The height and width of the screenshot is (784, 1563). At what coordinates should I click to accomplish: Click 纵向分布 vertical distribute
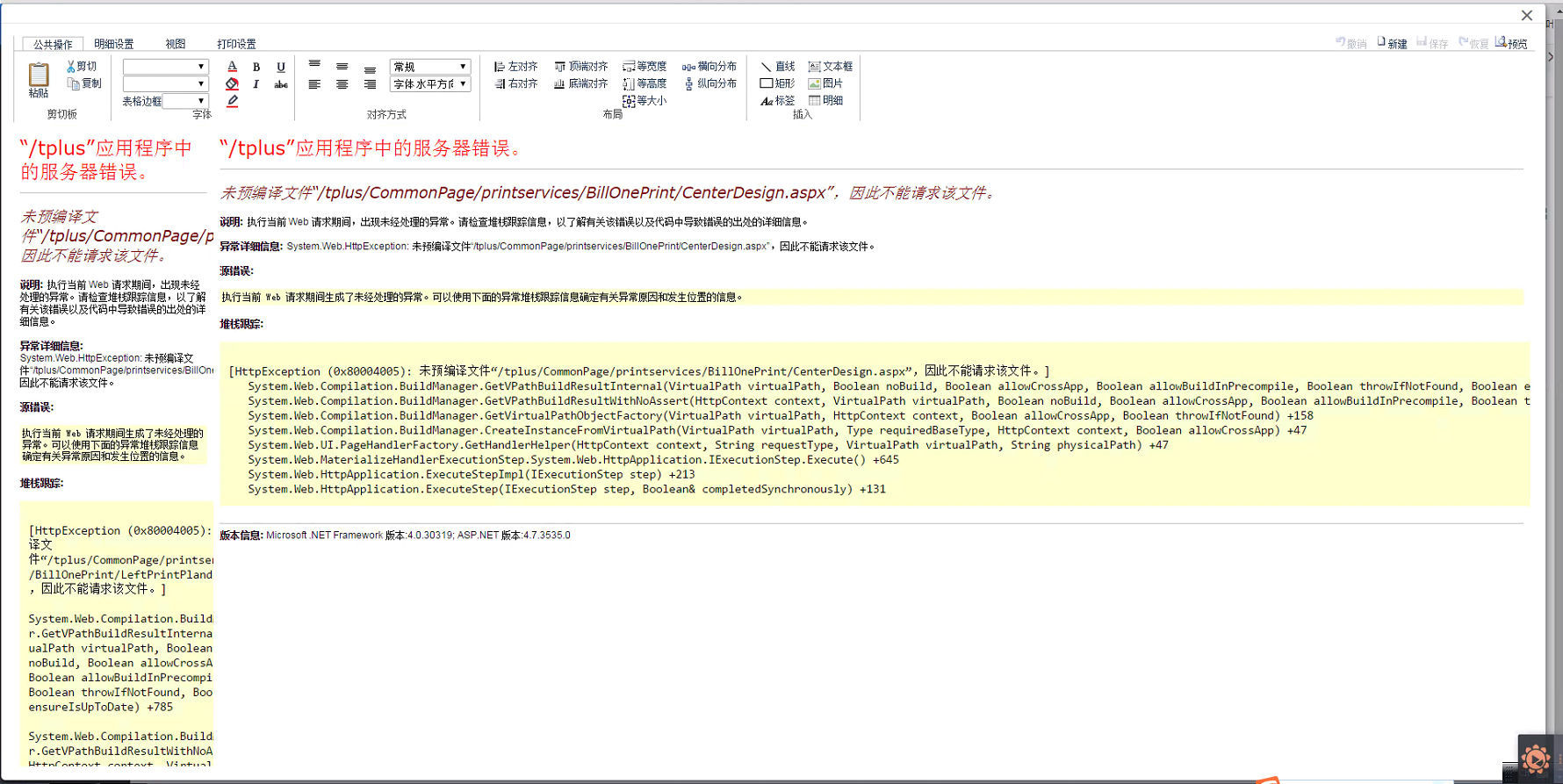pyautogui.click(x=709, y=83)
